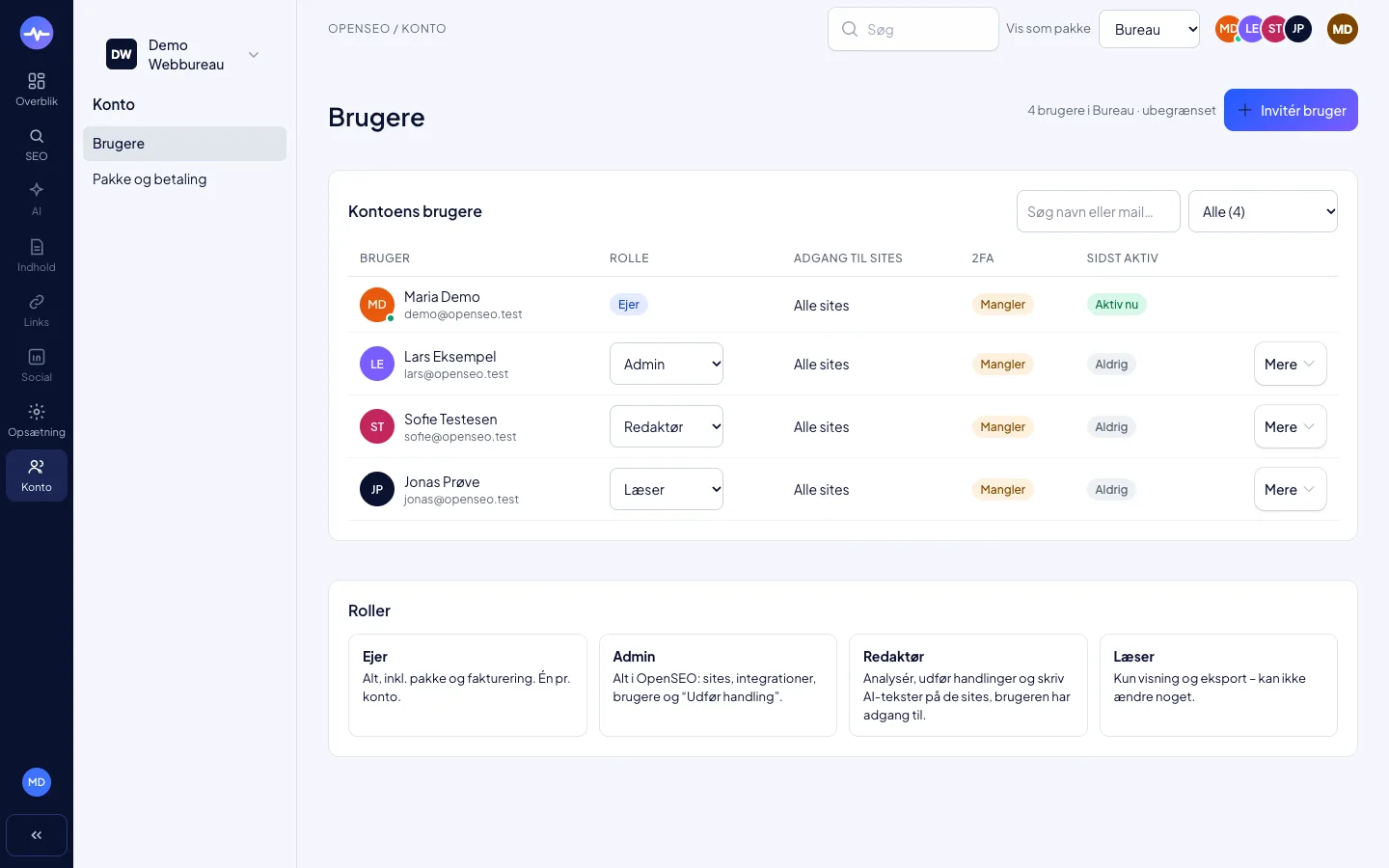This screenshot has height=868, width=1389.
Task: Open the AI sidebar section
Action: 37,199
